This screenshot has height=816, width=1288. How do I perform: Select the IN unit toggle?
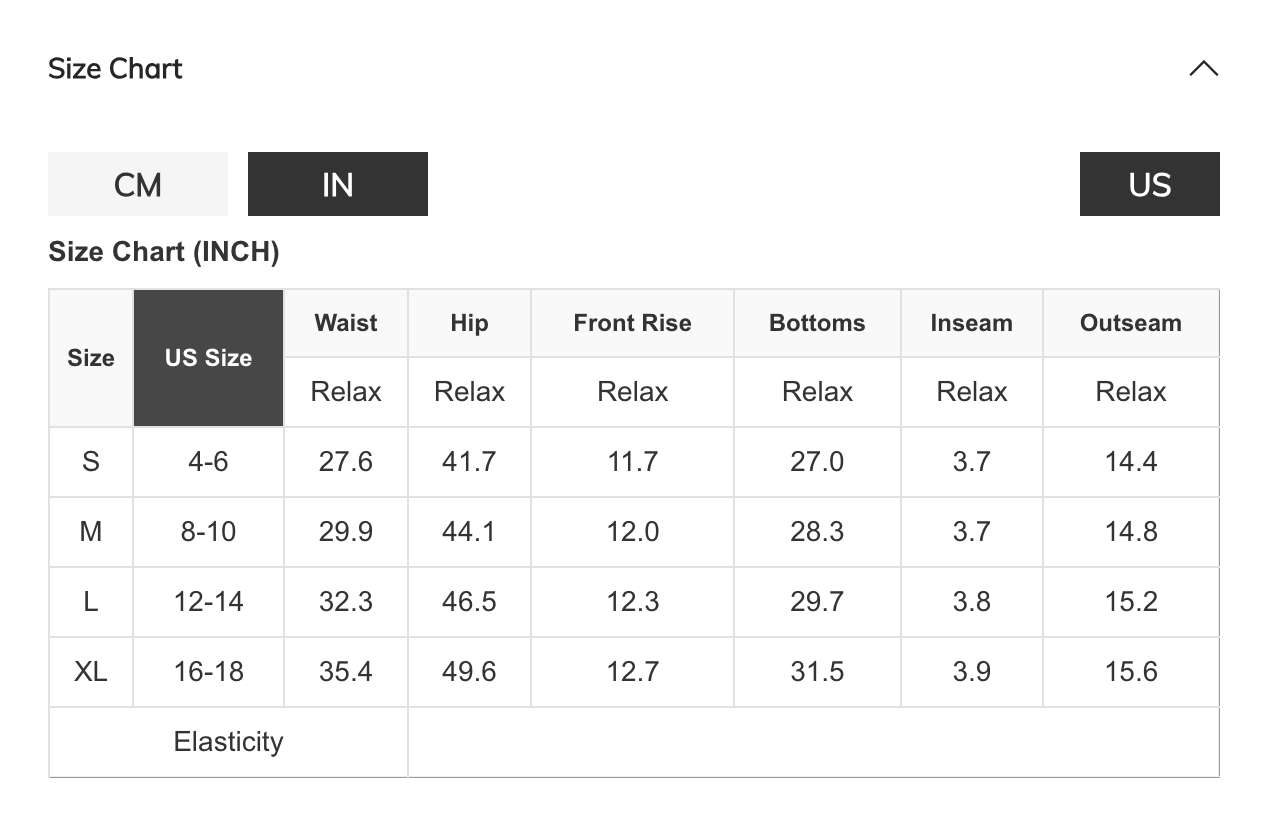pyautogui.click(x=338, y=184)
